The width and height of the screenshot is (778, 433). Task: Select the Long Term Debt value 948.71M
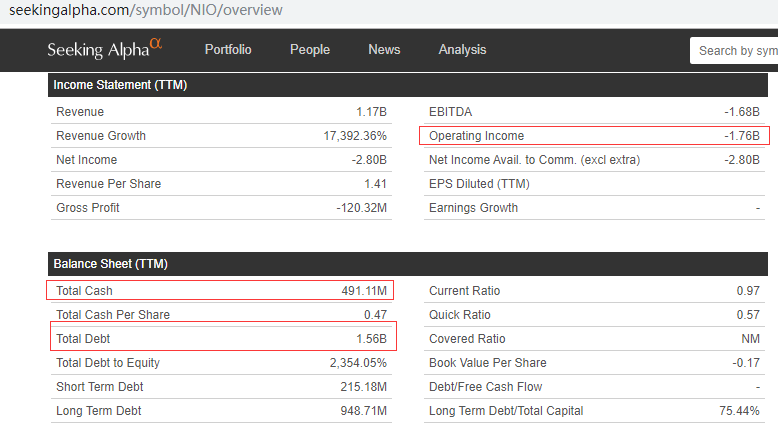(x=363, y=411)
